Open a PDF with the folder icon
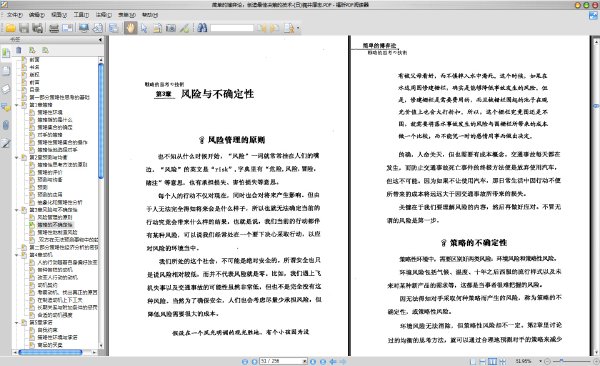This screenshot has width=600, height=366. (10, 28)
